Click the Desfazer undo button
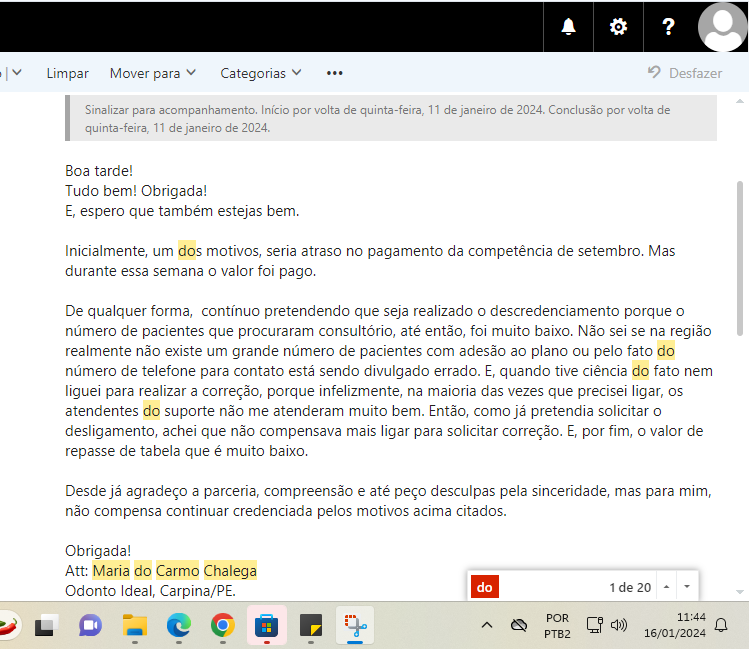749x649 pixels. click(x=685, y=73)
